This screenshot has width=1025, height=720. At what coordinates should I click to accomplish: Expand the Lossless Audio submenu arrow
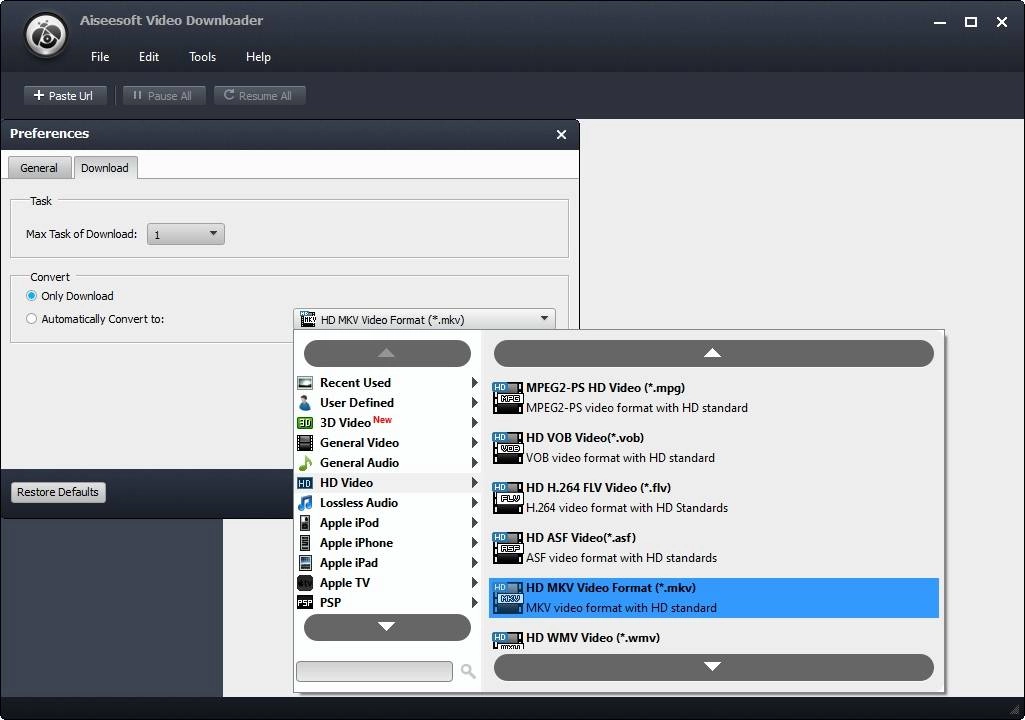click(x=475, y=503)
